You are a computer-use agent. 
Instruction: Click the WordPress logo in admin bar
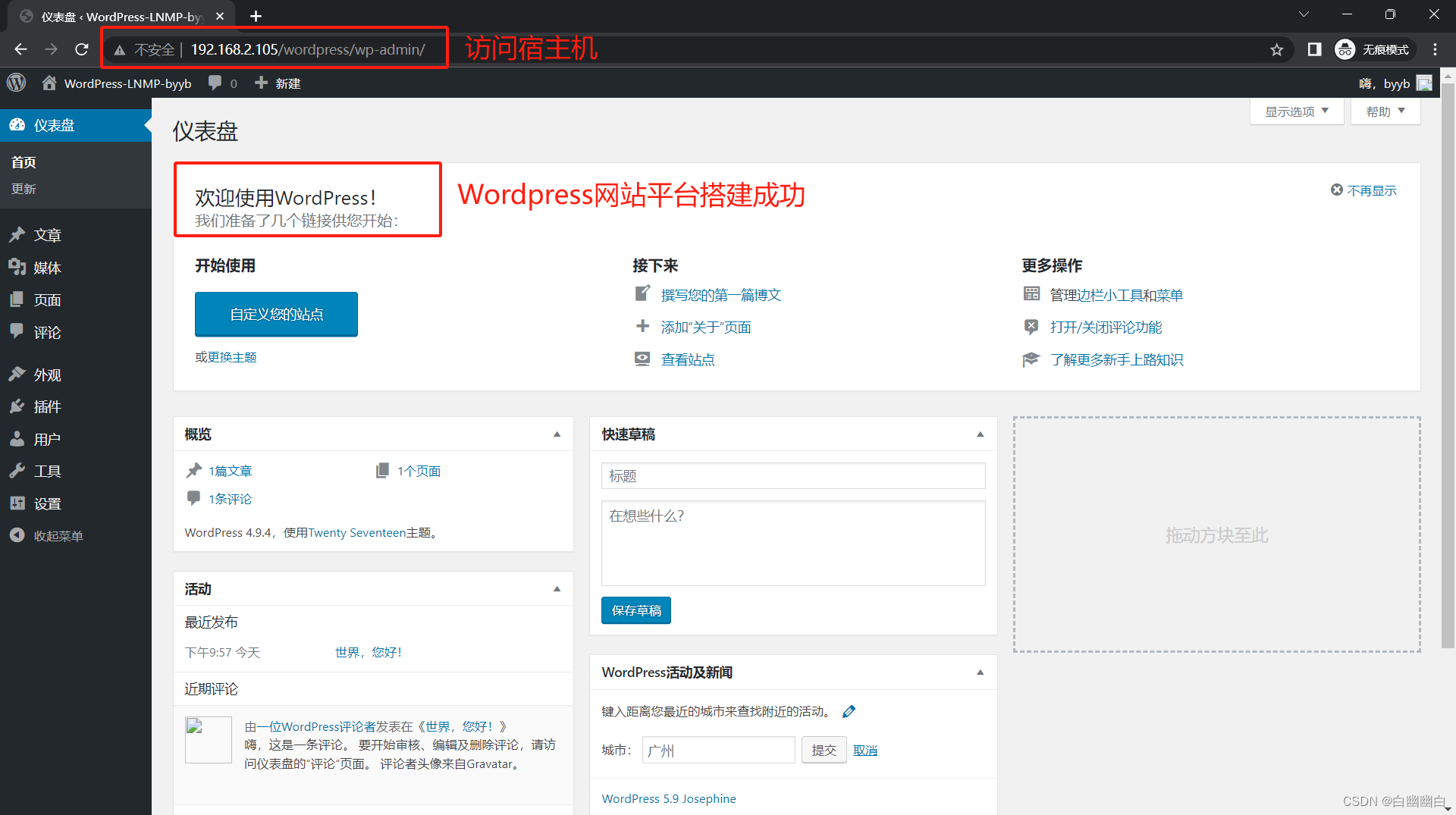coord(17,83)
